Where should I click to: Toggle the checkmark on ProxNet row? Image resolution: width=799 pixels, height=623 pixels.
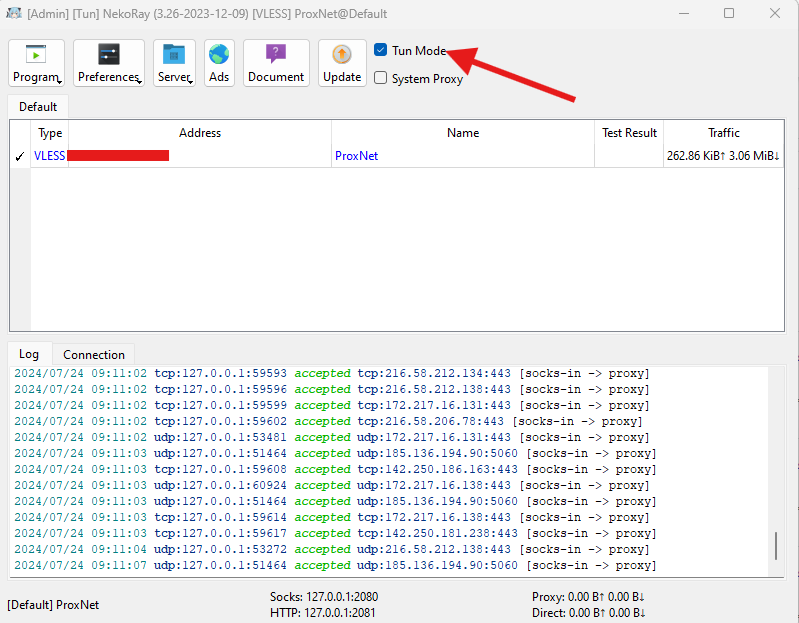coord(20,156)
